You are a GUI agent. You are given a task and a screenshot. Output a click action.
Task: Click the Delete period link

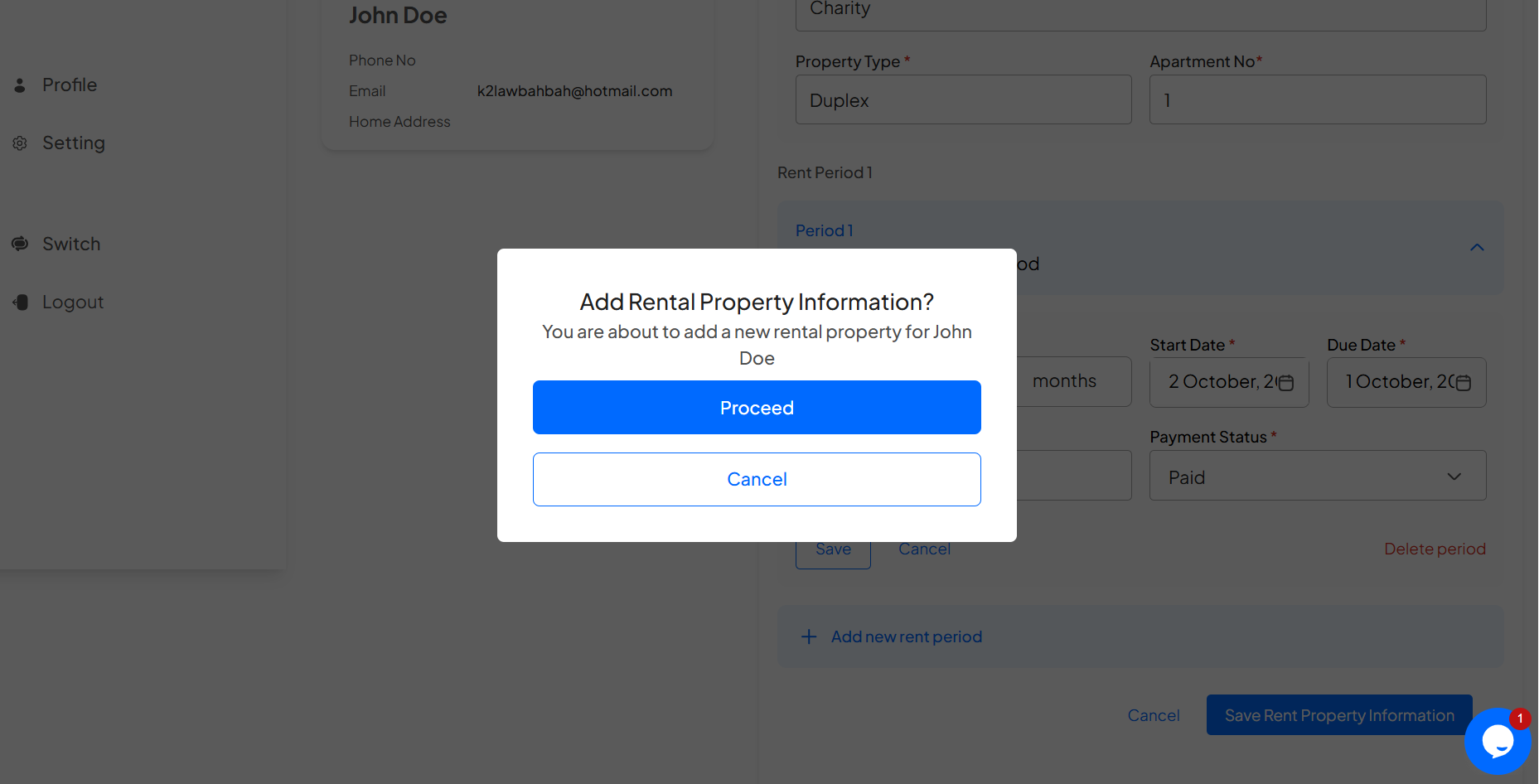pyautogui.click(x=1435, y=549)
